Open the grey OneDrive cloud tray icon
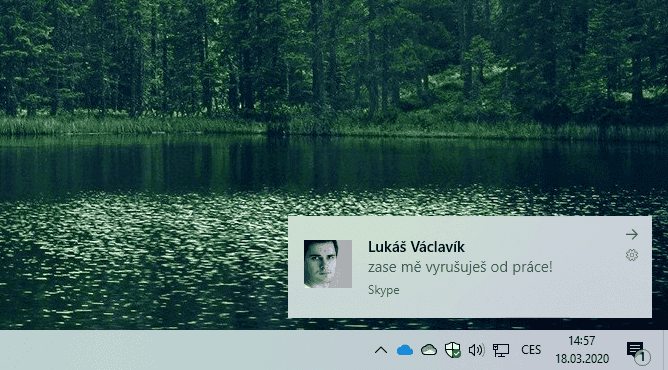The image size is (668, 370). tap(429, 350)
